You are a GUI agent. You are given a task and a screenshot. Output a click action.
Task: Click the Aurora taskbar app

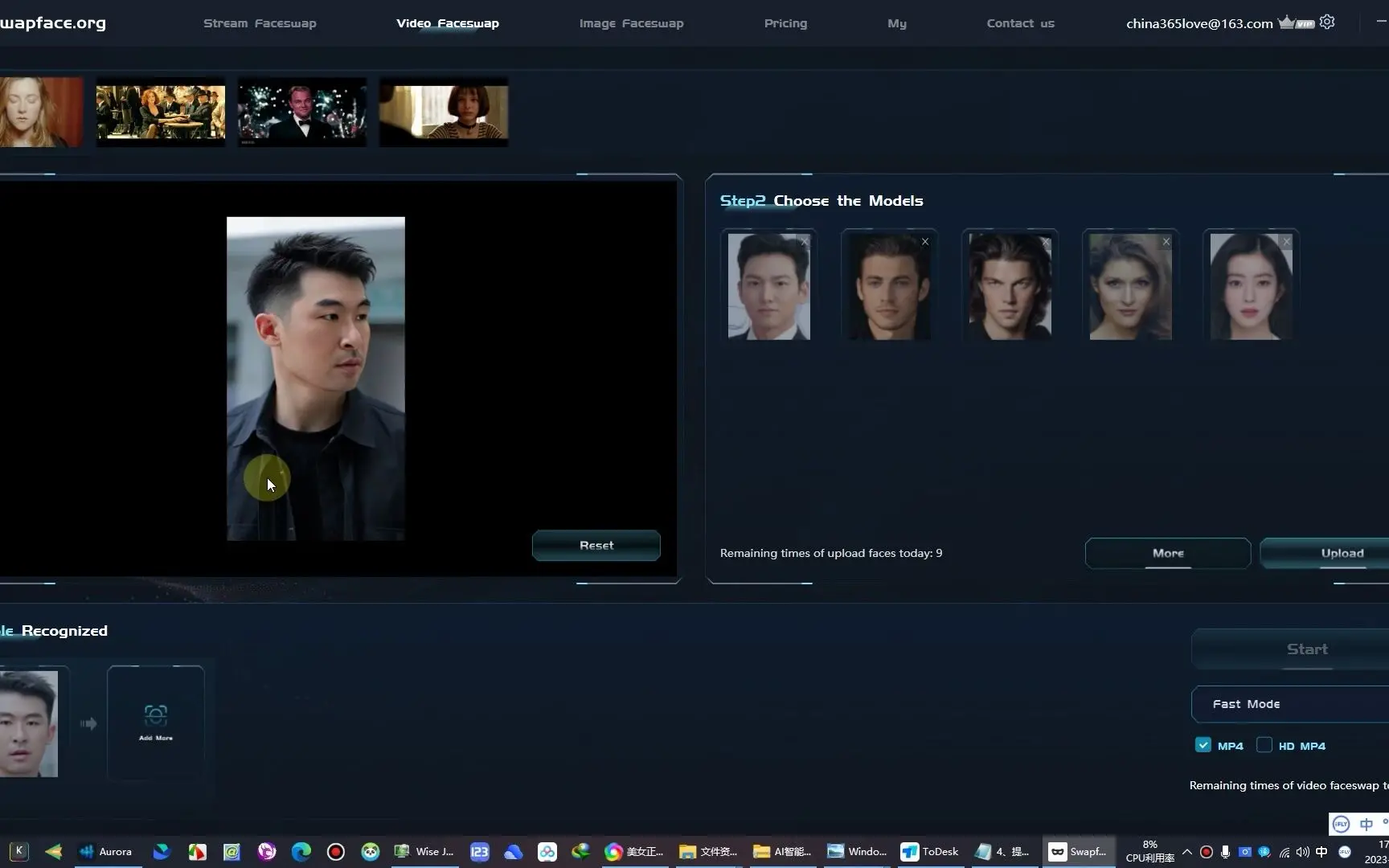(x=105, y=851)
